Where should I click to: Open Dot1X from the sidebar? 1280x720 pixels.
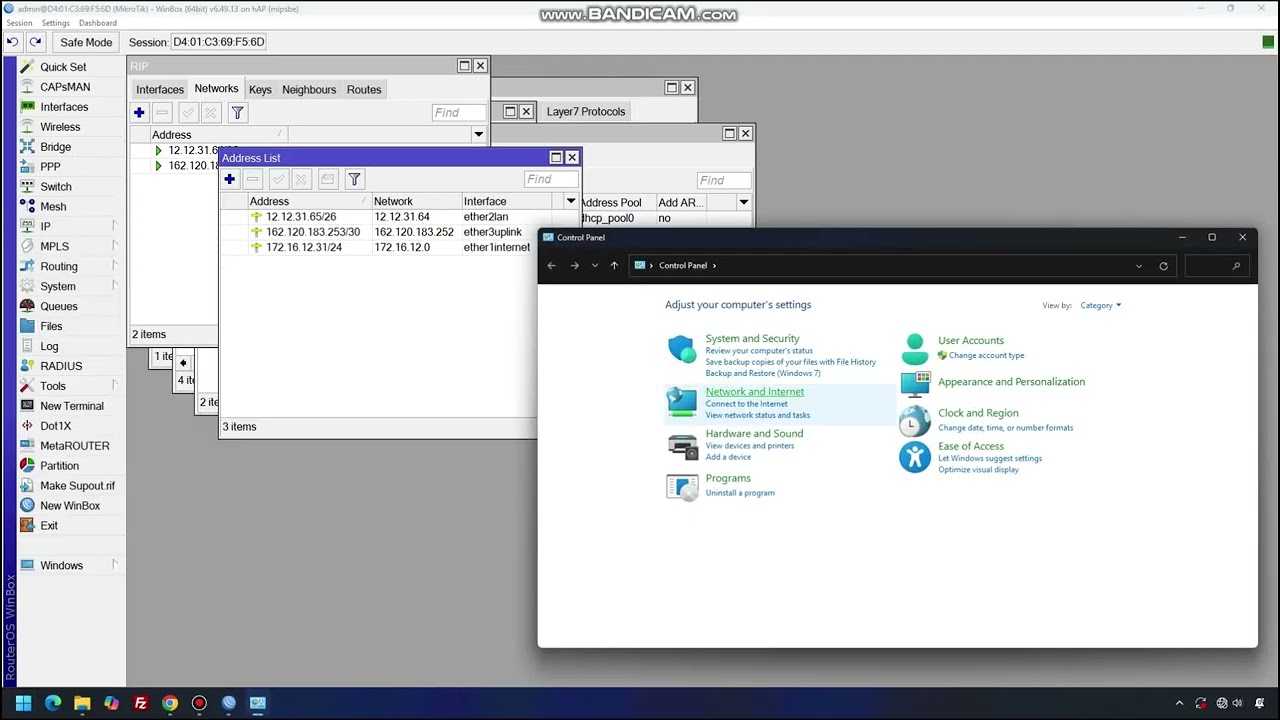point(55,426)
